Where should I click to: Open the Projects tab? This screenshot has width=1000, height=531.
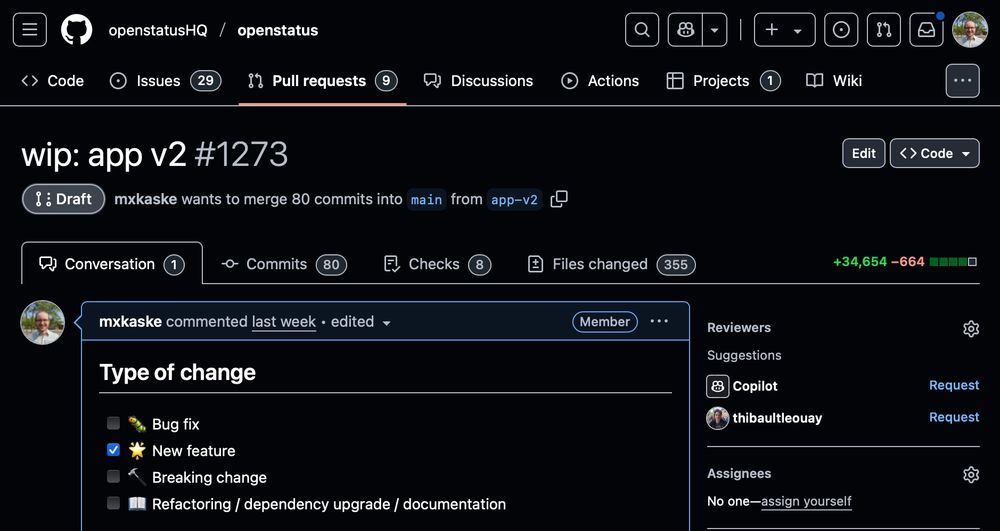pyautogui.click(x=723, y=81)
